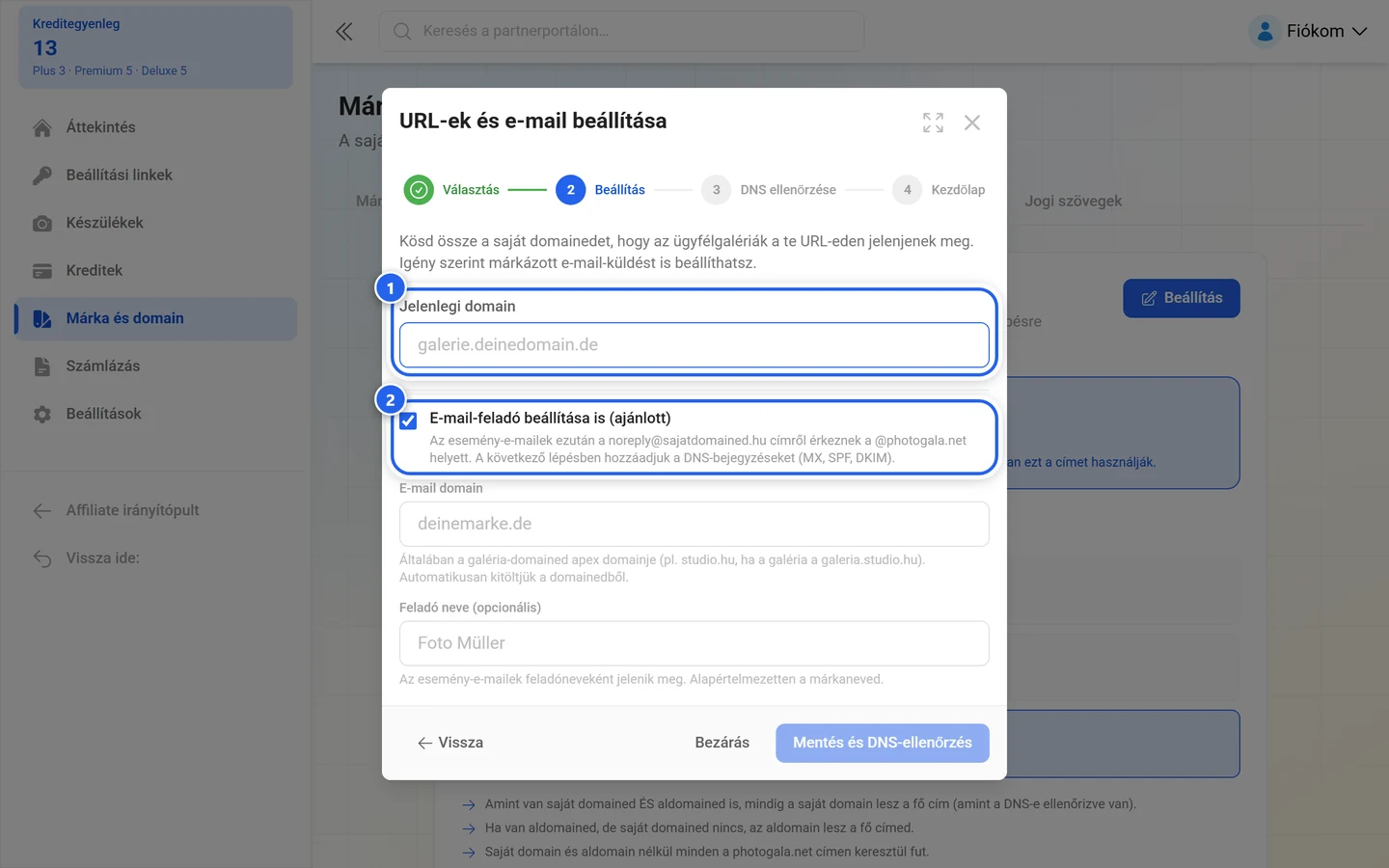Collapse the sidebar with the double chevron
The height and width of the screenshot is (868, 1389).
click(344, 32)
